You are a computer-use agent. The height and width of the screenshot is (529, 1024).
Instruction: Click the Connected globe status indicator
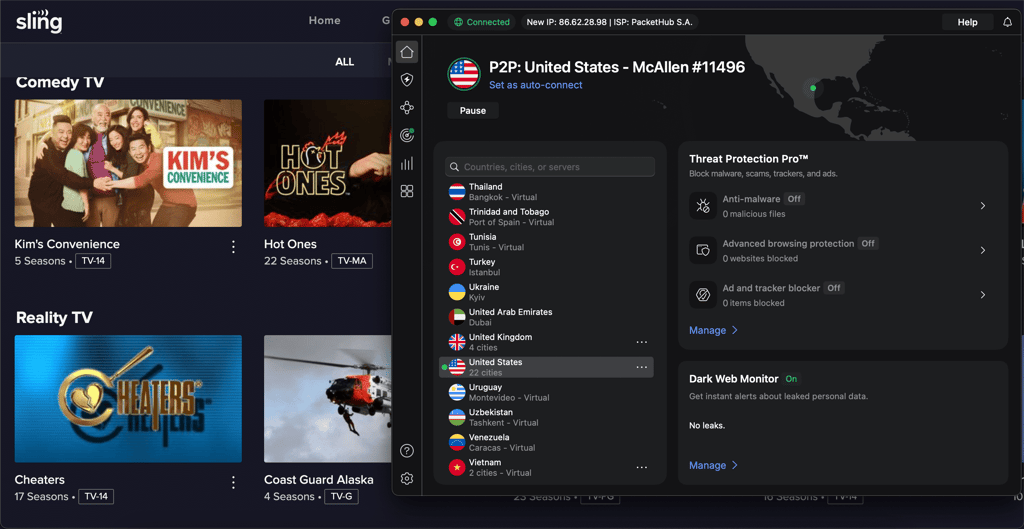click(x=481, y=22)
